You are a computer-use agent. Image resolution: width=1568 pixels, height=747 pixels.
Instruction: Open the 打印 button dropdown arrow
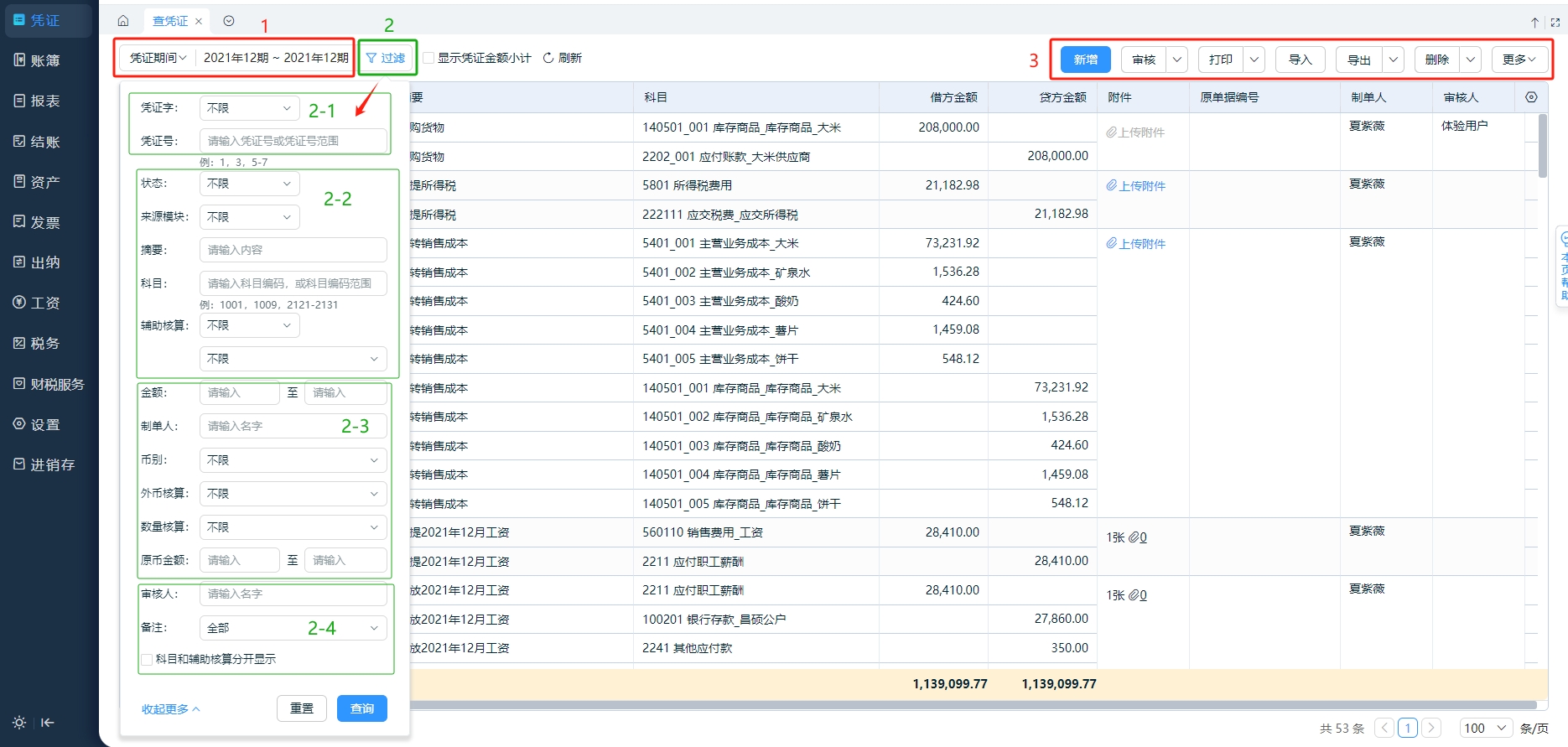1254,60
